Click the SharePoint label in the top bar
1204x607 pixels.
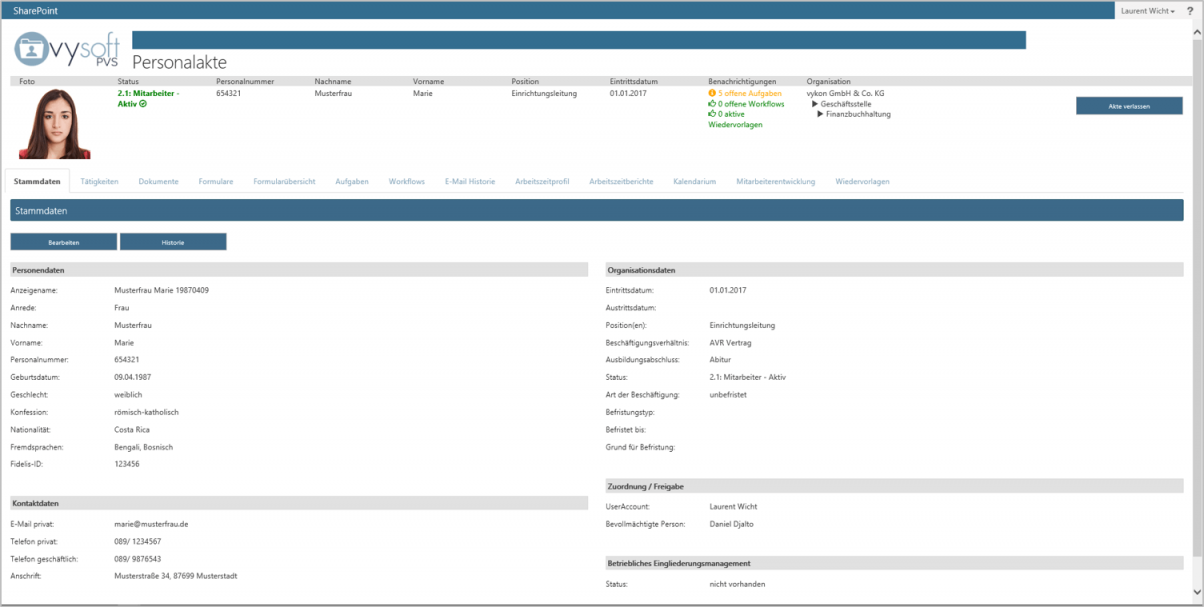click(34, 10)
